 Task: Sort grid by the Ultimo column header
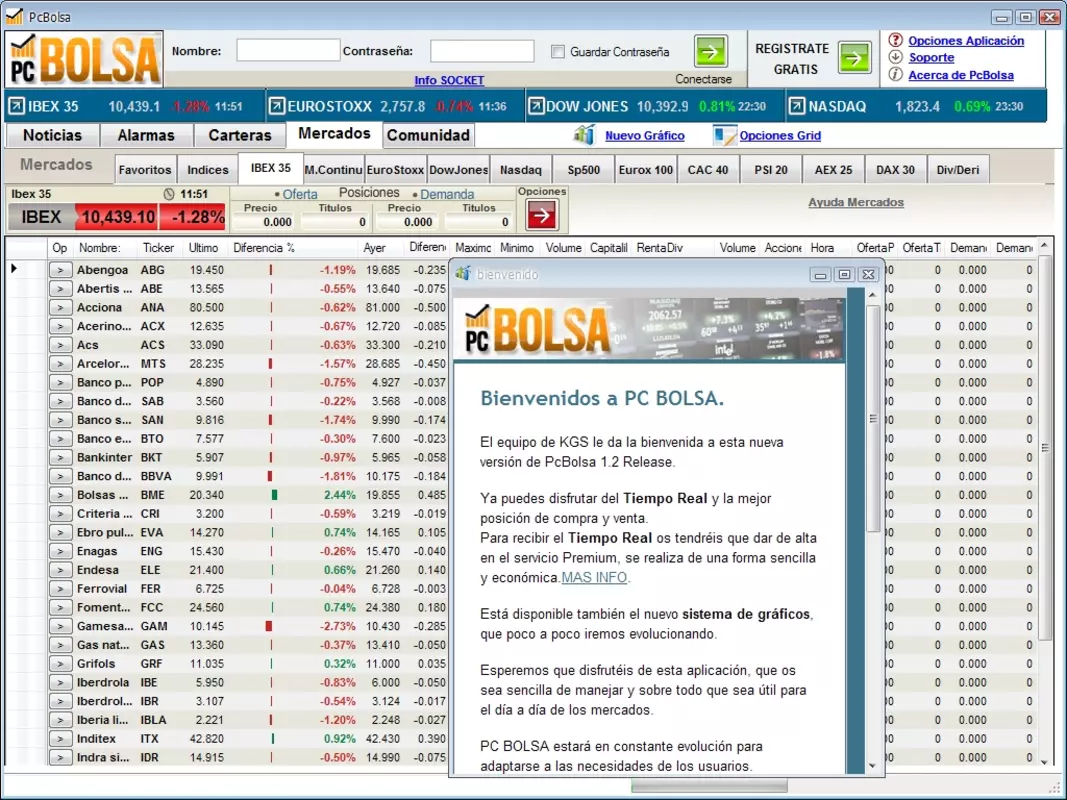tap(203, 248)
